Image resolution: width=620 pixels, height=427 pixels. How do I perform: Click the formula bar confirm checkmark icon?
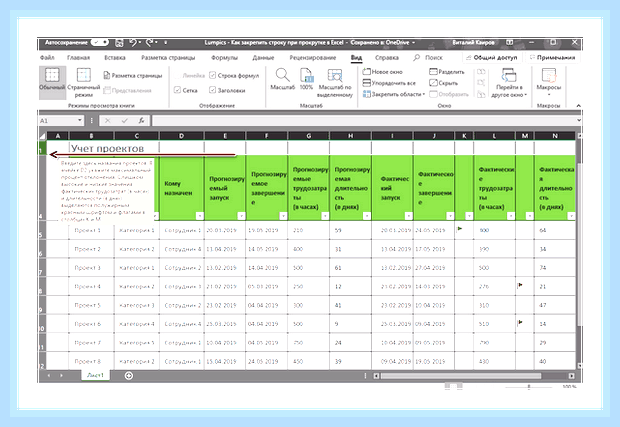click(125, 121)
